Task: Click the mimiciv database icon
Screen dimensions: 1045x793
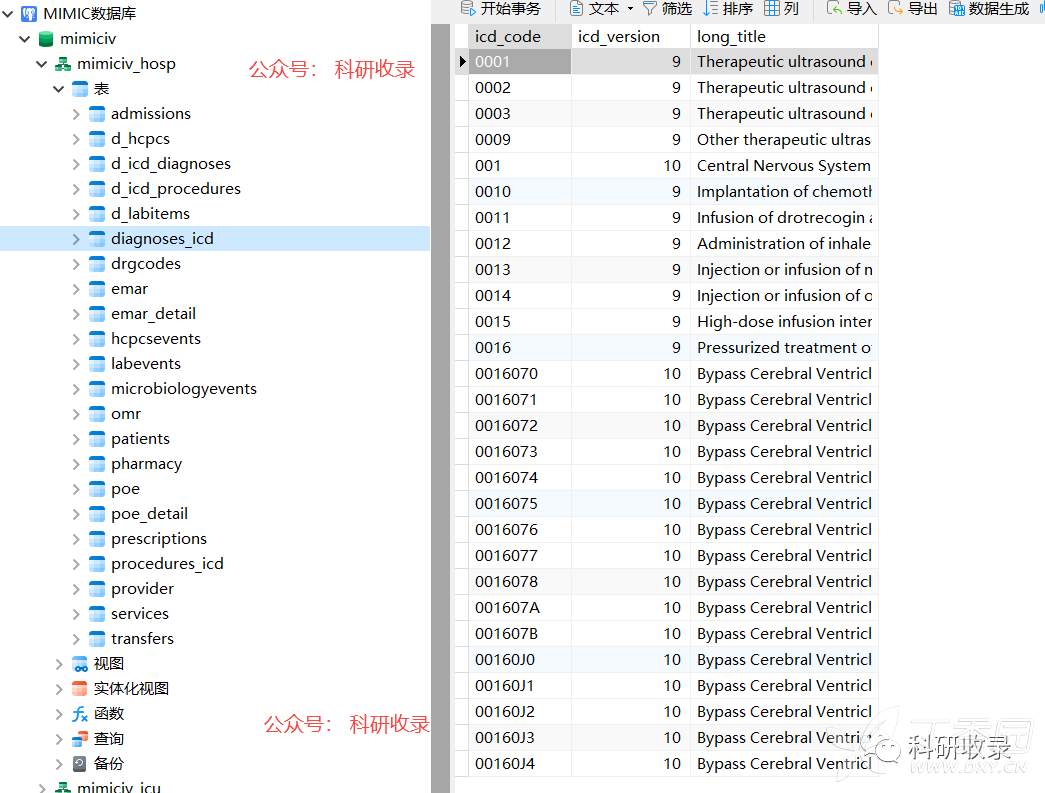Action: 45,39
